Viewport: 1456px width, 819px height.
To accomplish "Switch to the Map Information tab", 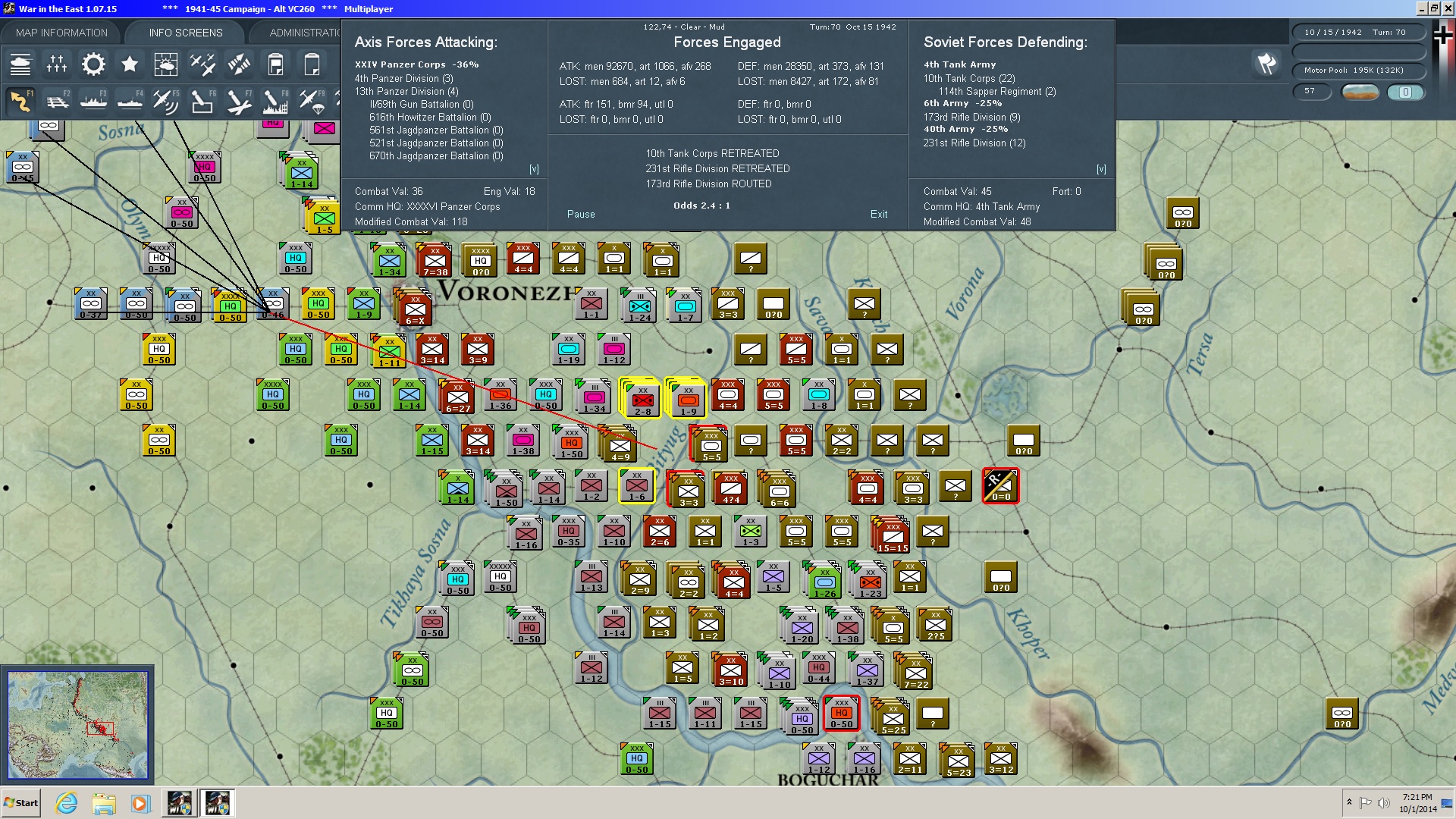I will [61, 33].
